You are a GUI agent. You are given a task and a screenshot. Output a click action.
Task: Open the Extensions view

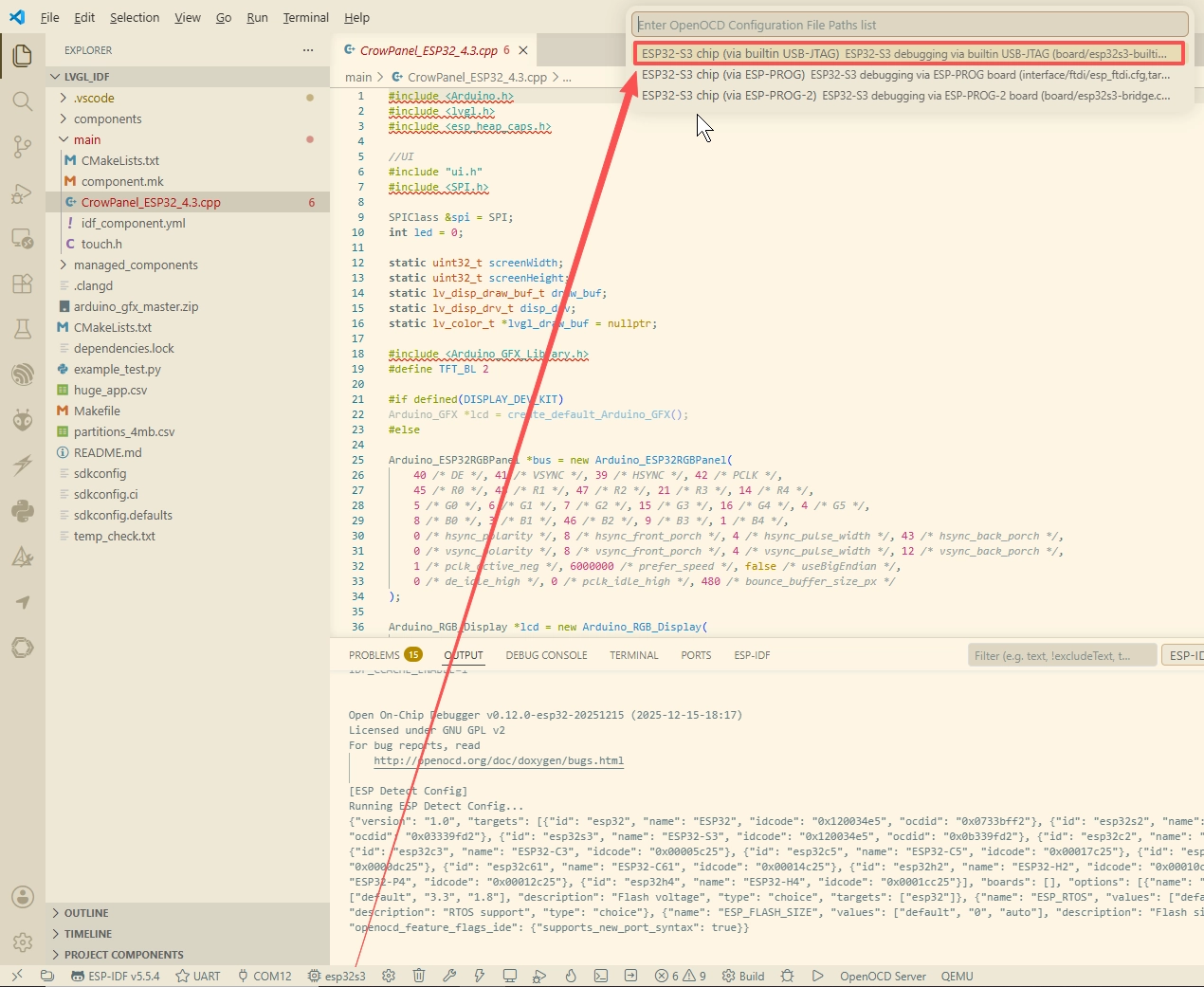coord(23,283)
